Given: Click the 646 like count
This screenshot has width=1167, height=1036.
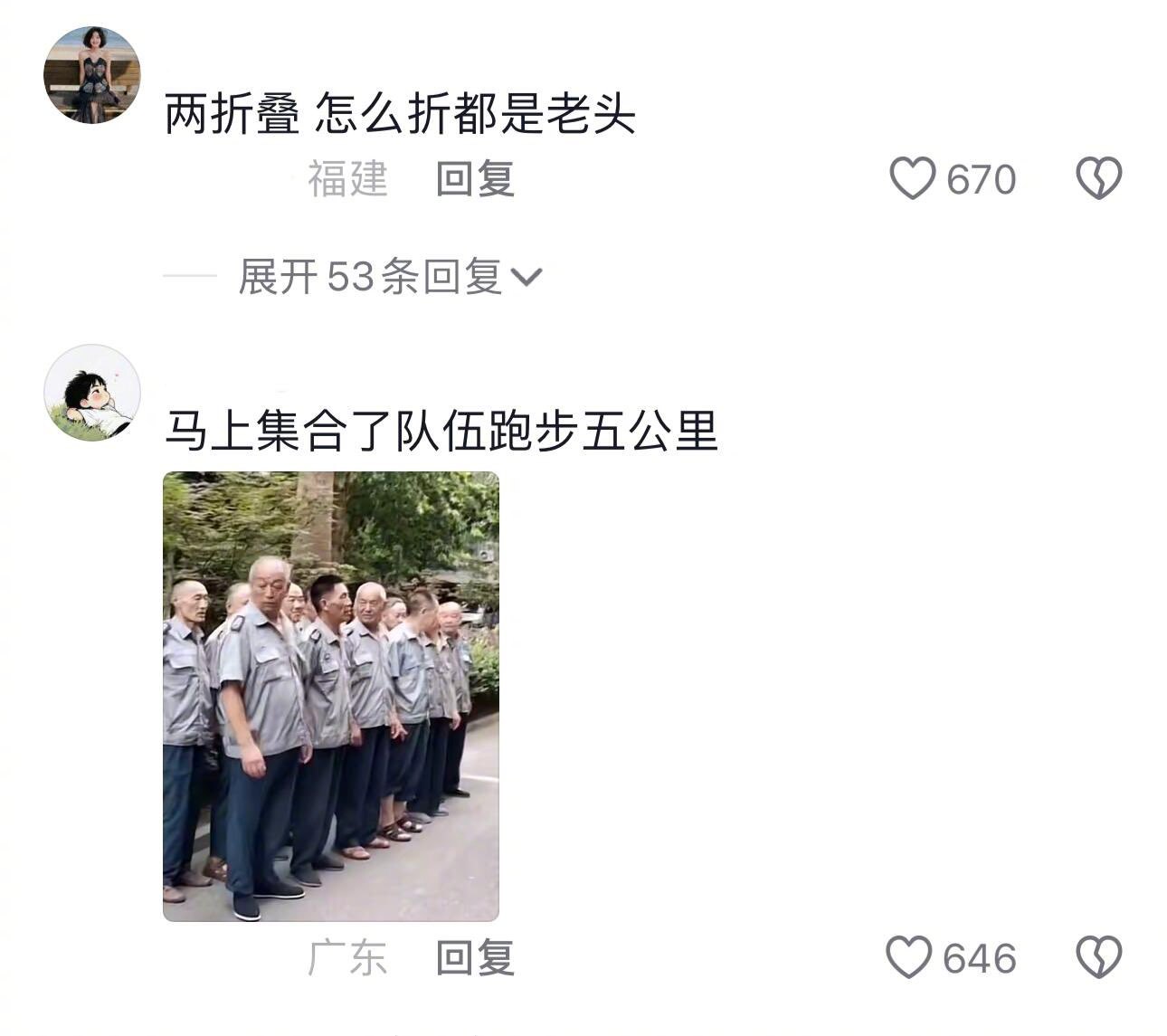Looking at the screenshot, I should [980, 959].
